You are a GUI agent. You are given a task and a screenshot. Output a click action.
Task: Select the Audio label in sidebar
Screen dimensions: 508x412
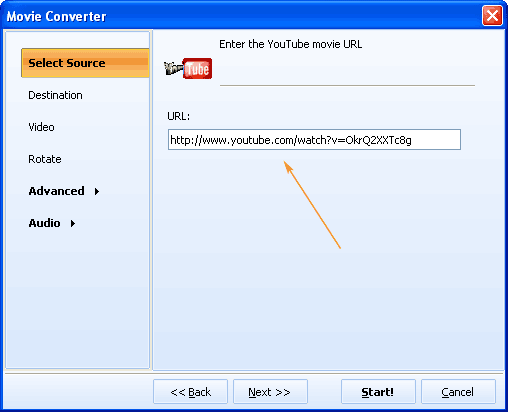coord(44,223)
